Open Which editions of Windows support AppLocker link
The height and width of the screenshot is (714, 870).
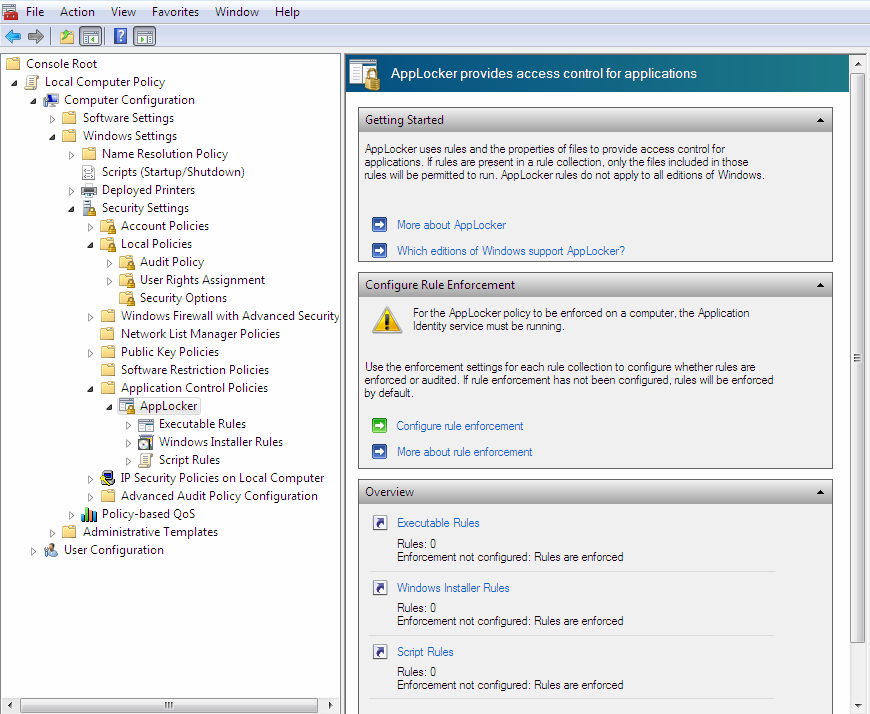tap(510, 251)
